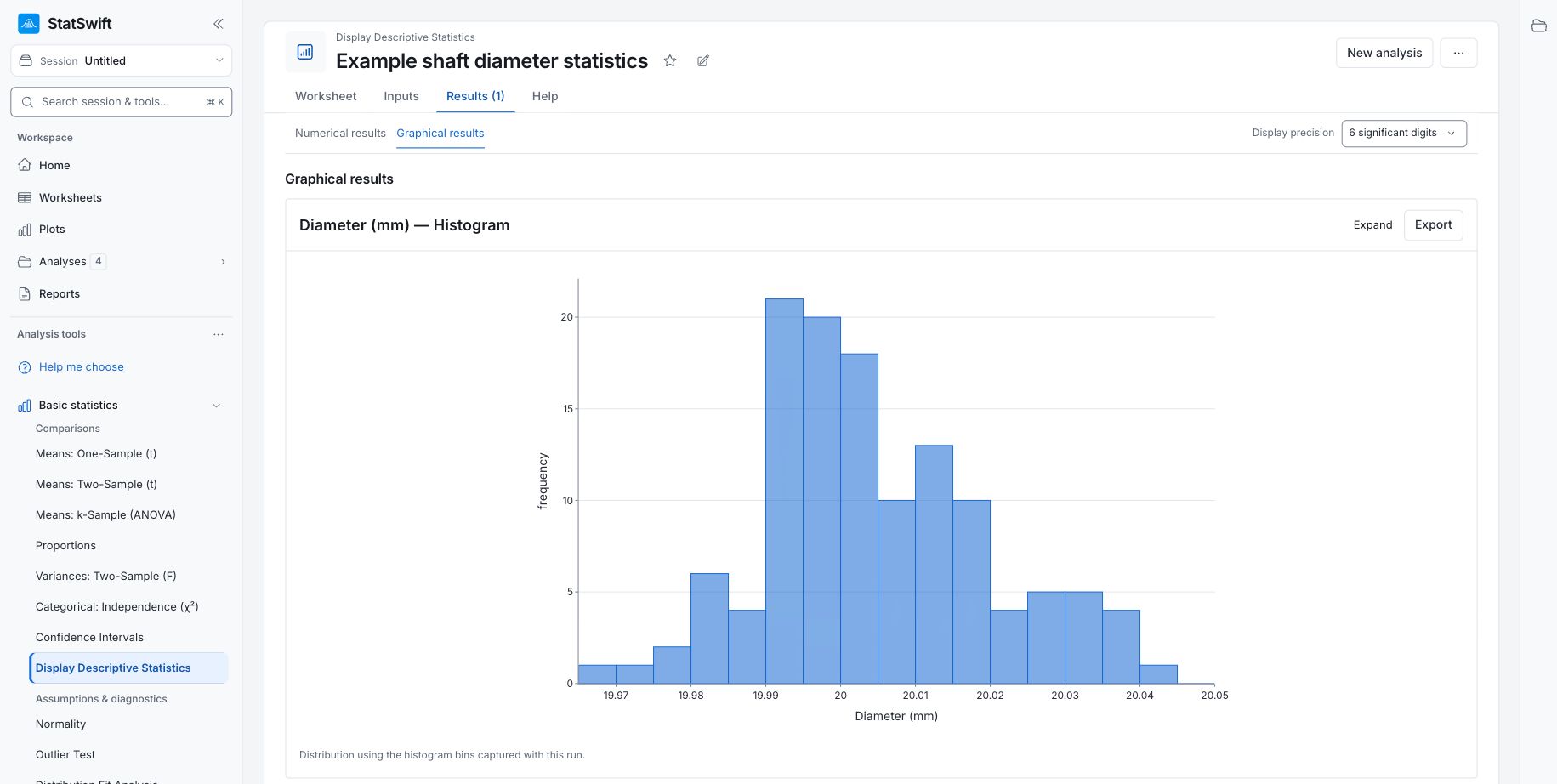Open the Confidence Intervals tool

(x=89, y=637)
